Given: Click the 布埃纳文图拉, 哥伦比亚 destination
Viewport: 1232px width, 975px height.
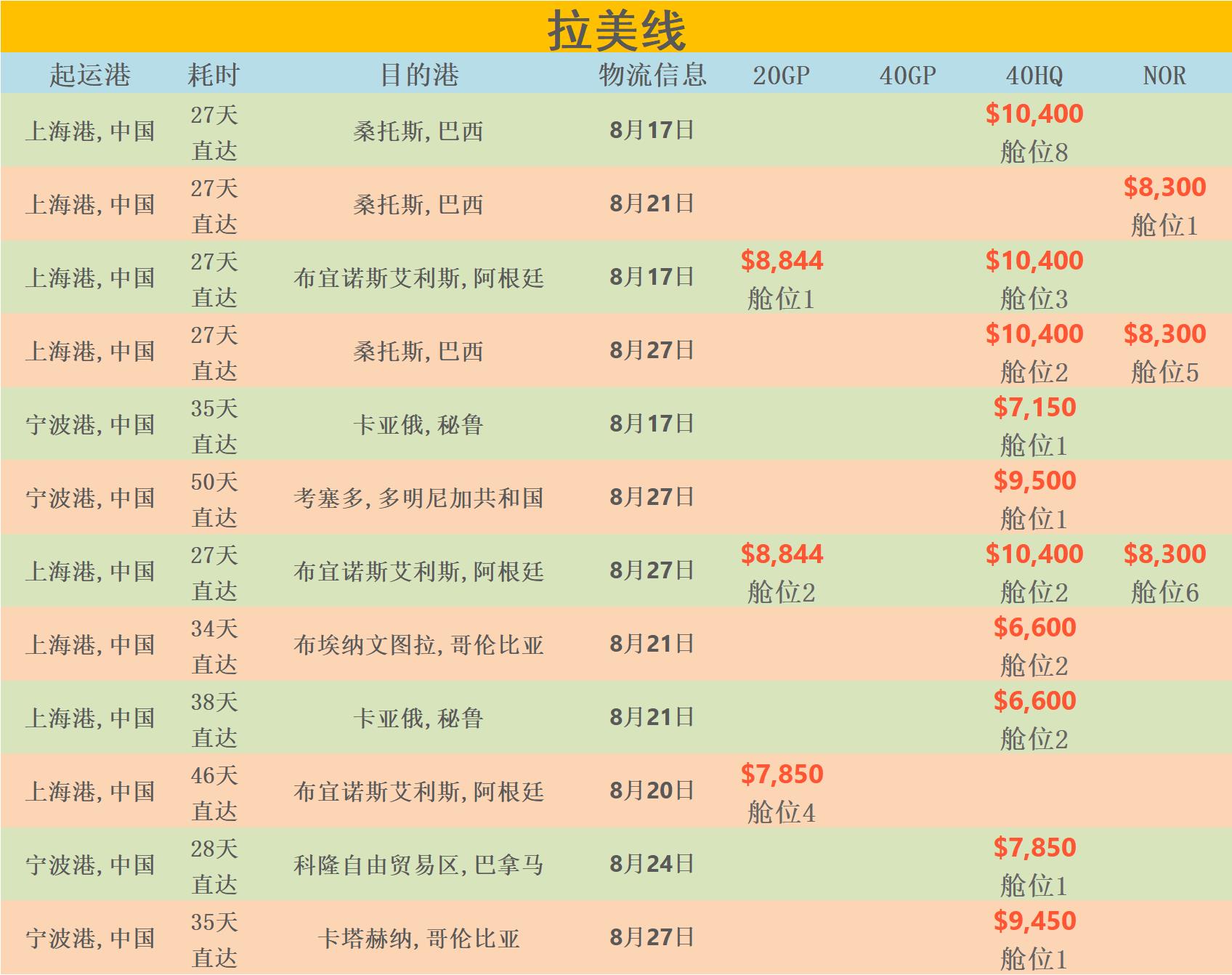Looking at the screenshot, I should click(x=419, y=644).
